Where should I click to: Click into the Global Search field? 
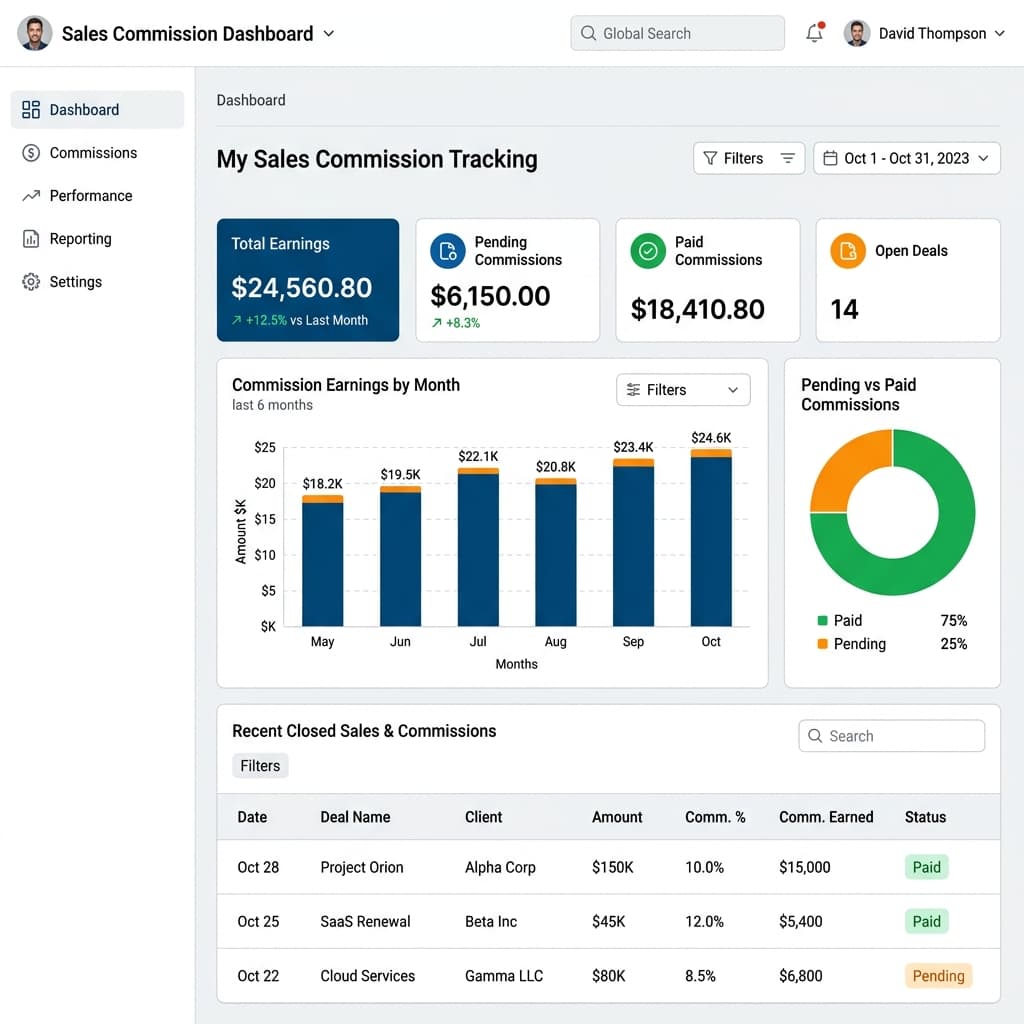click(x=677, y=33)
